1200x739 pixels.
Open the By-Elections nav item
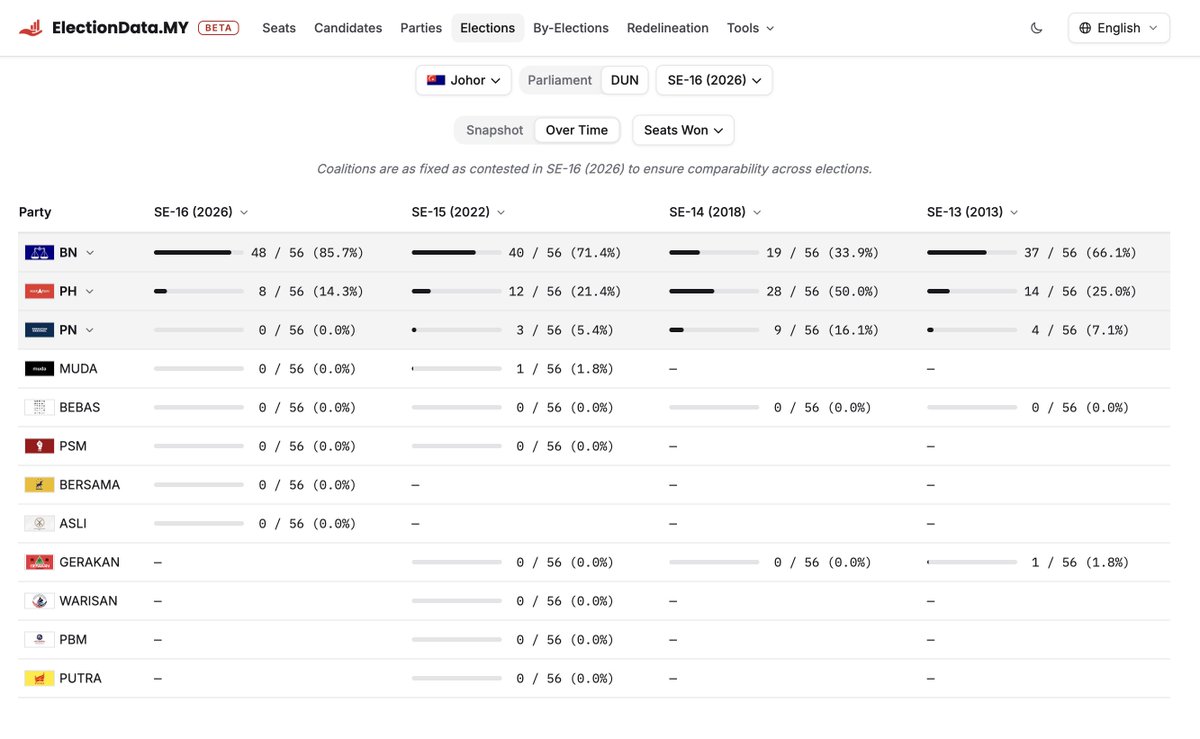tap(571, 28)
